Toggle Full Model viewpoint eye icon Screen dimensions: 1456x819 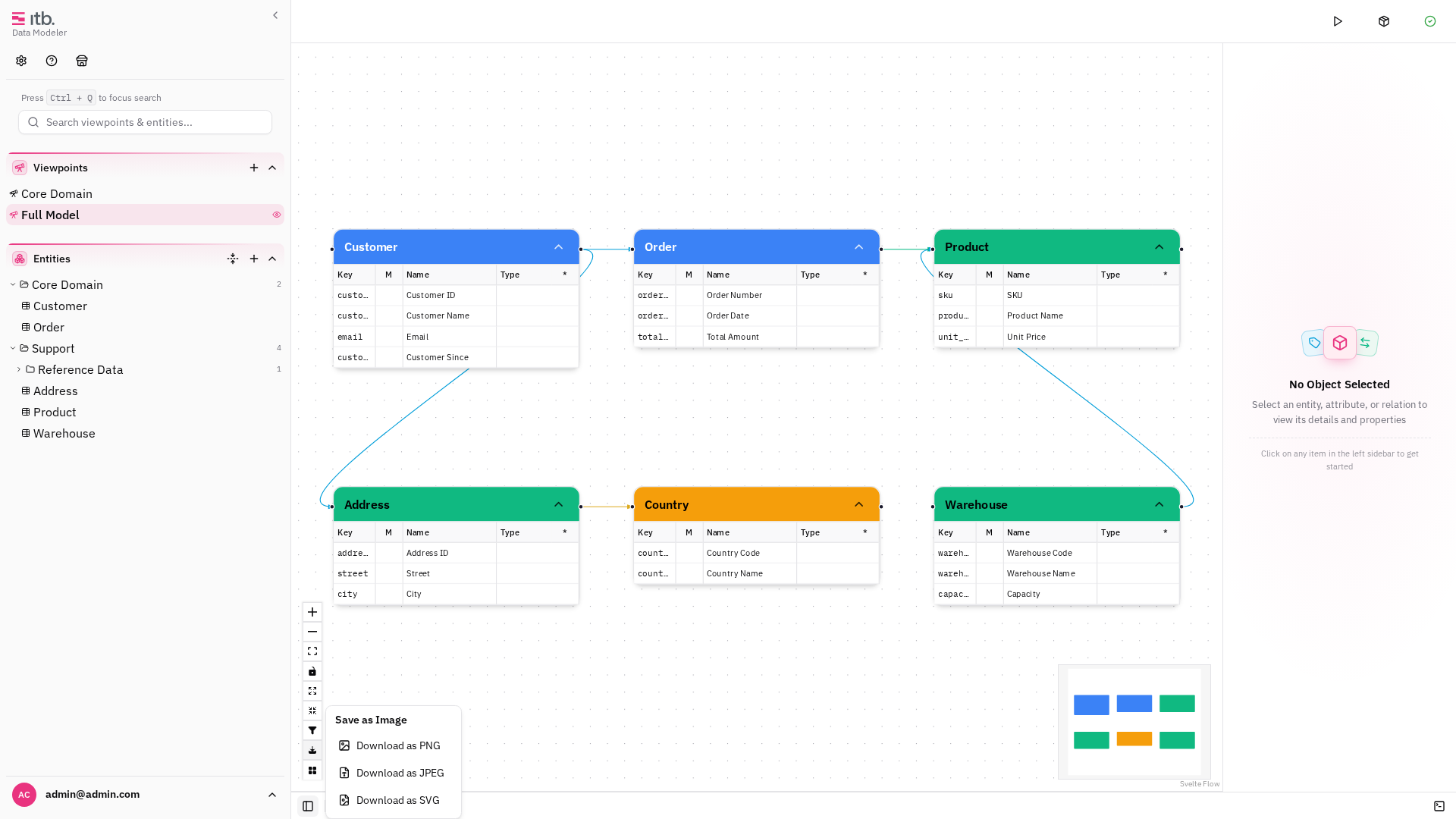[x=277, y=215]
